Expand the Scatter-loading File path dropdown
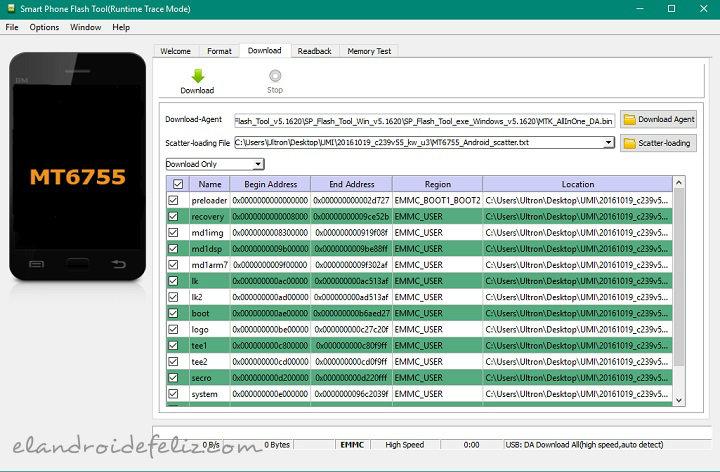The image size is (720, 472). [608, 142]
